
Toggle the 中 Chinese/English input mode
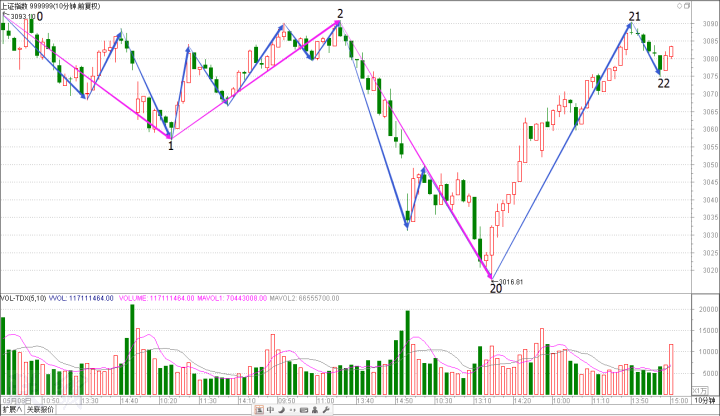coord(270,409)
